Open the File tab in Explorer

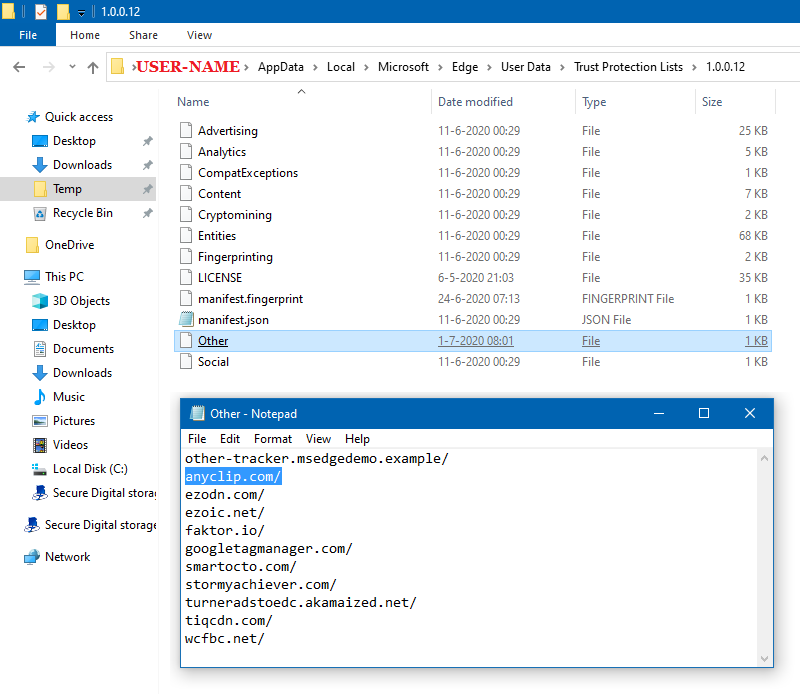tap(28, 35)
